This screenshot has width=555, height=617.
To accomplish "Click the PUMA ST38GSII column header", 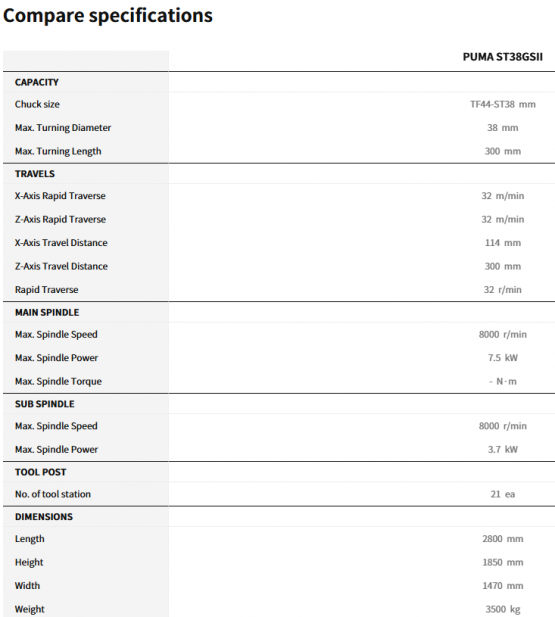I will pyautogui.click(x=502, y=57).
